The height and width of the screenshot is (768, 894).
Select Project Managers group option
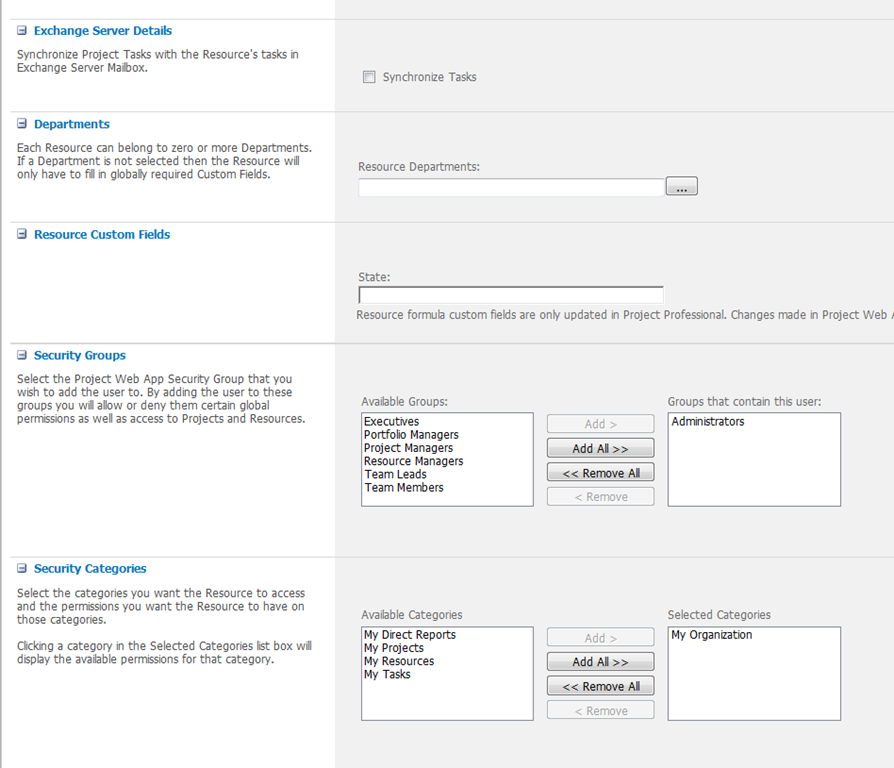click(x=408, y=448)
